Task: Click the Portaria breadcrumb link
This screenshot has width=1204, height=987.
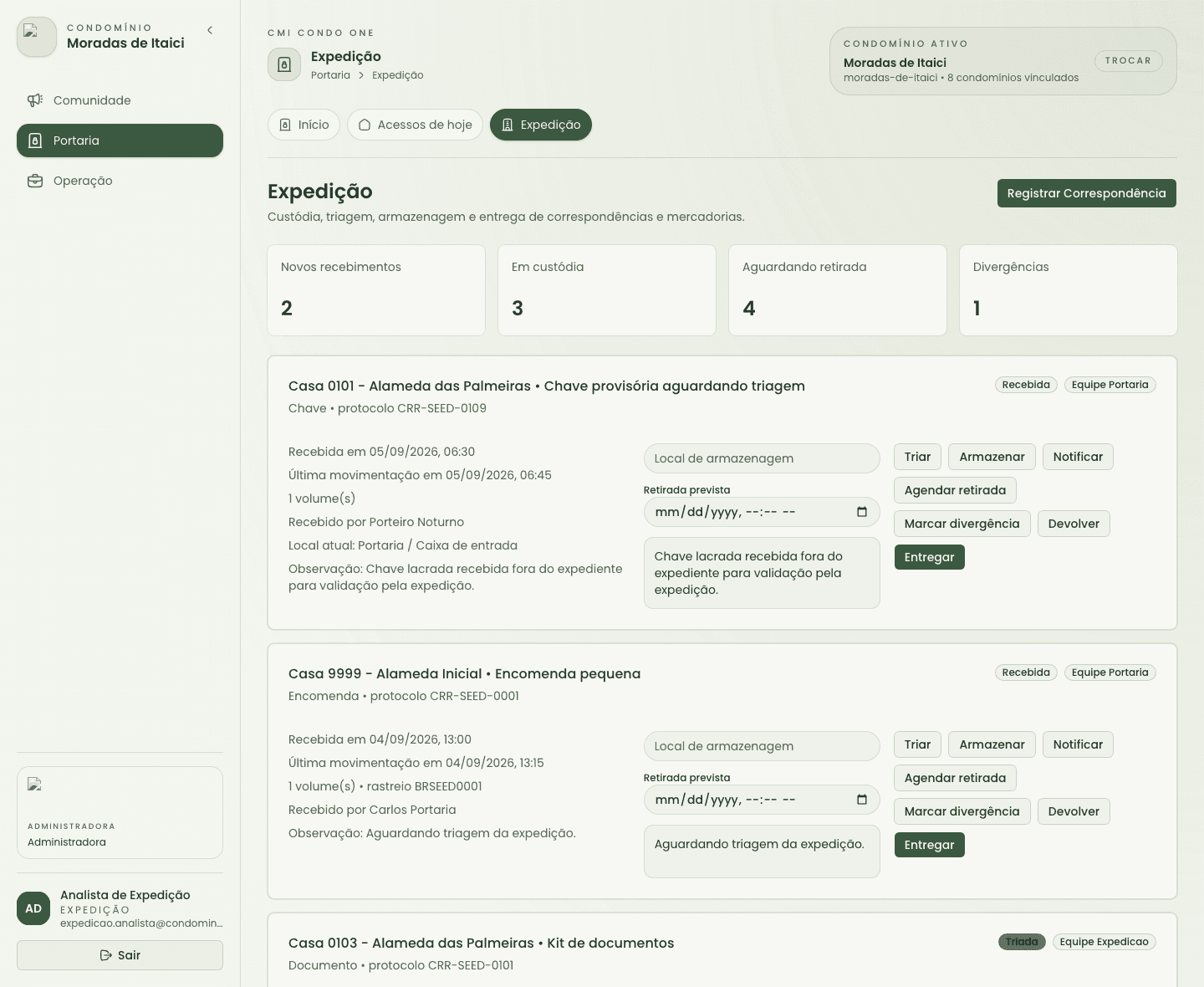Action: (330, 75)
